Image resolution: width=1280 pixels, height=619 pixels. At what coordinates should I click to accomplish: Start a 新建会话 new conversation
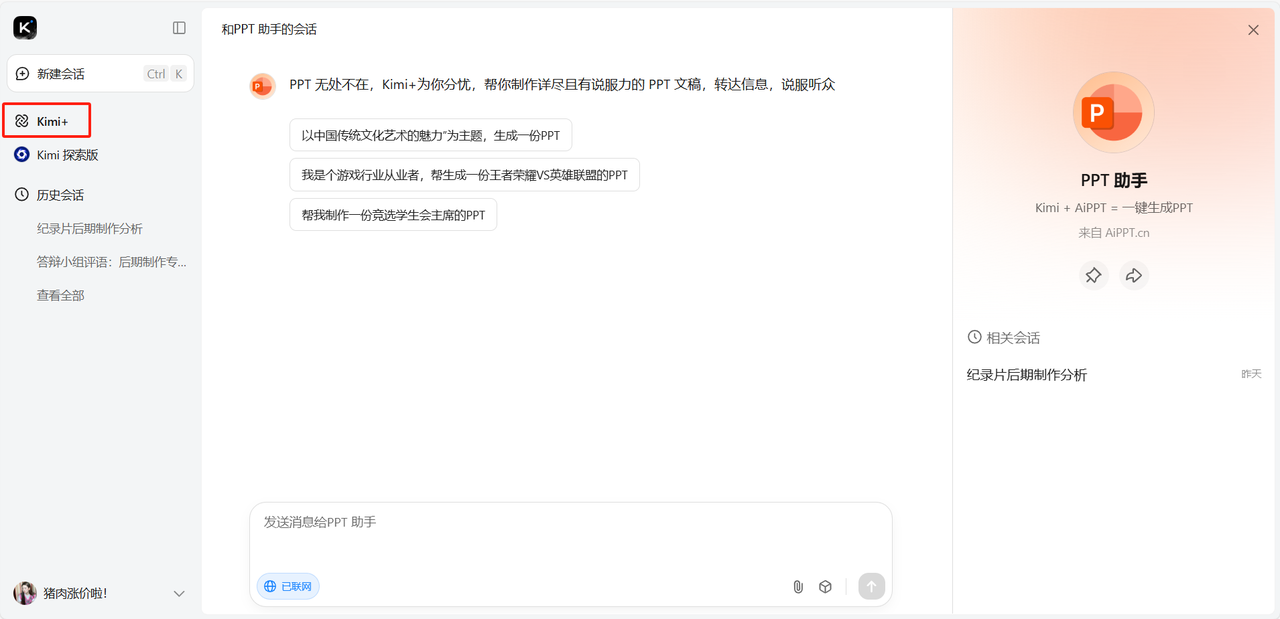(x=100, y=74)
